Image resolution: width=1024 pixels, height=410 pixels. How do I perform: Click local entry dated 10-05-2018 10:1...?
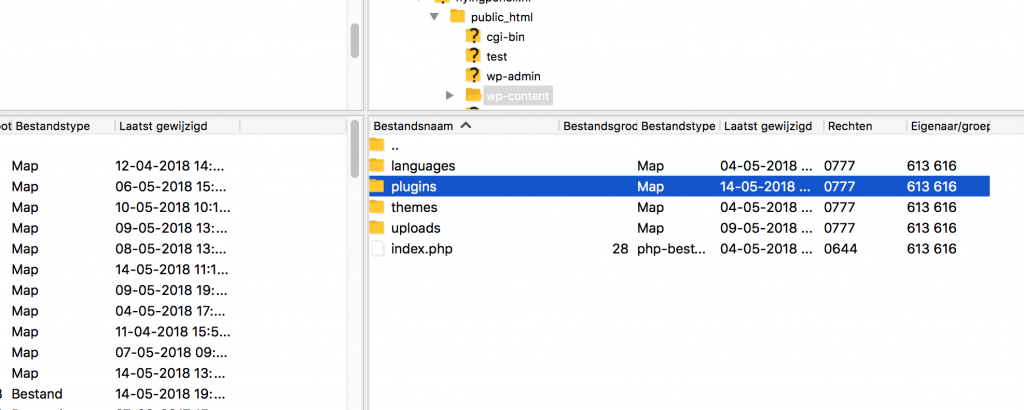(175, 208)
